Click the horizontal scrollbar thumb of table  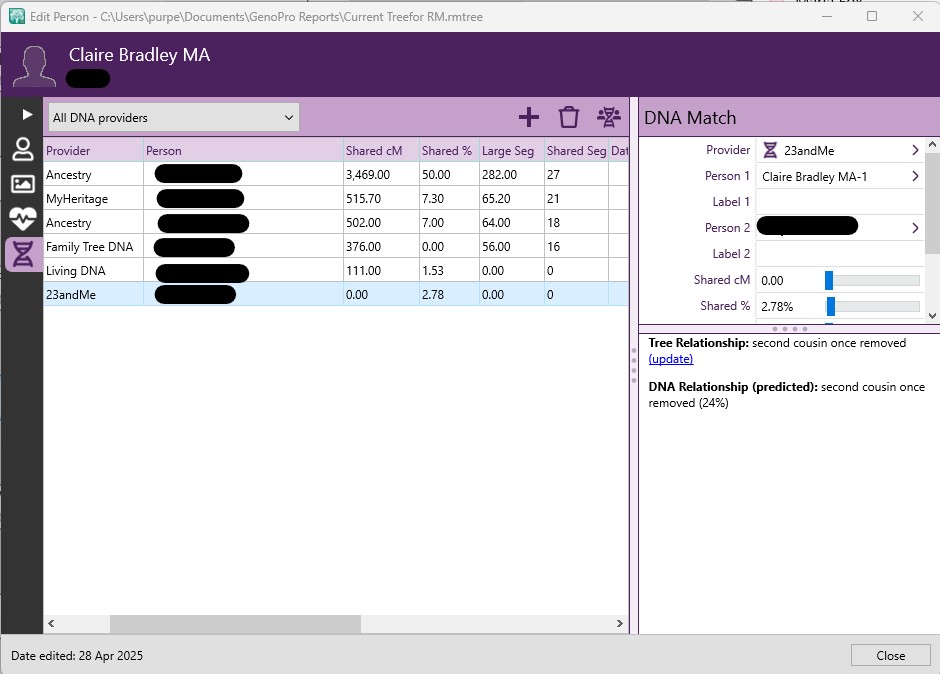[235, 624]
